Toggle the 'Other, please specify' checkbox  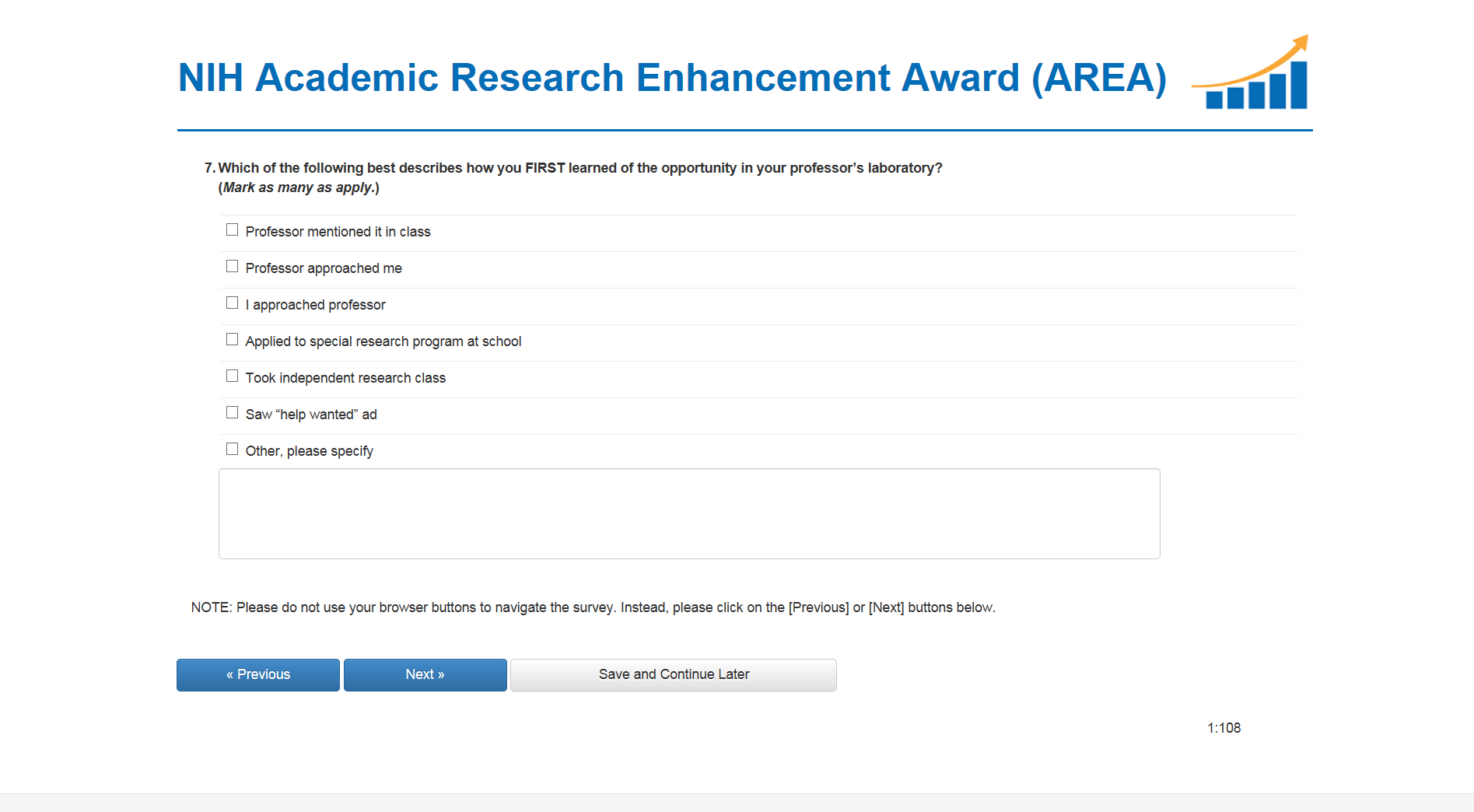point(232,449)
